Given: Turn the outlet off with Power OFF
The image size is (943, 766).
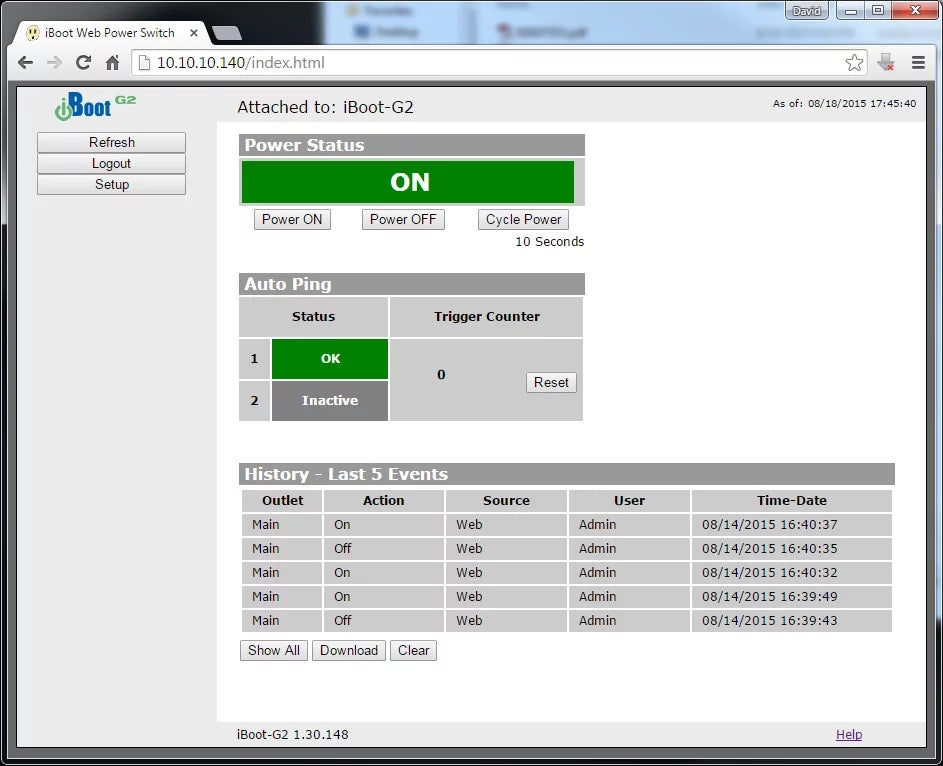Looking at the screenshot, I should pyautogui.click(x=403, y=219).
